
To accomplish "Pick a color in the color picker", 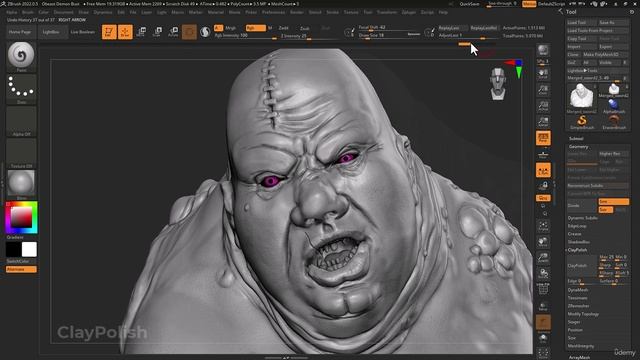I will [x=21, y=217].
